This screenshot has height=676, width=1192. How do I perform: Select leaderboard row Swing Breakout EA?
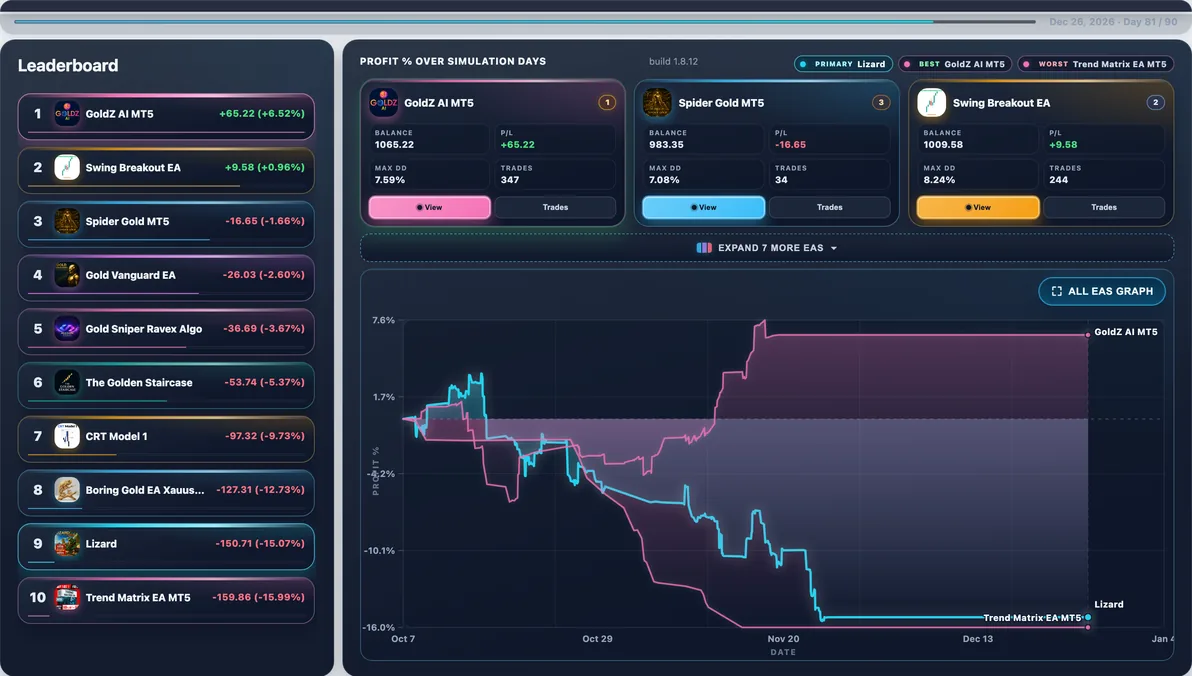[166, 170]
